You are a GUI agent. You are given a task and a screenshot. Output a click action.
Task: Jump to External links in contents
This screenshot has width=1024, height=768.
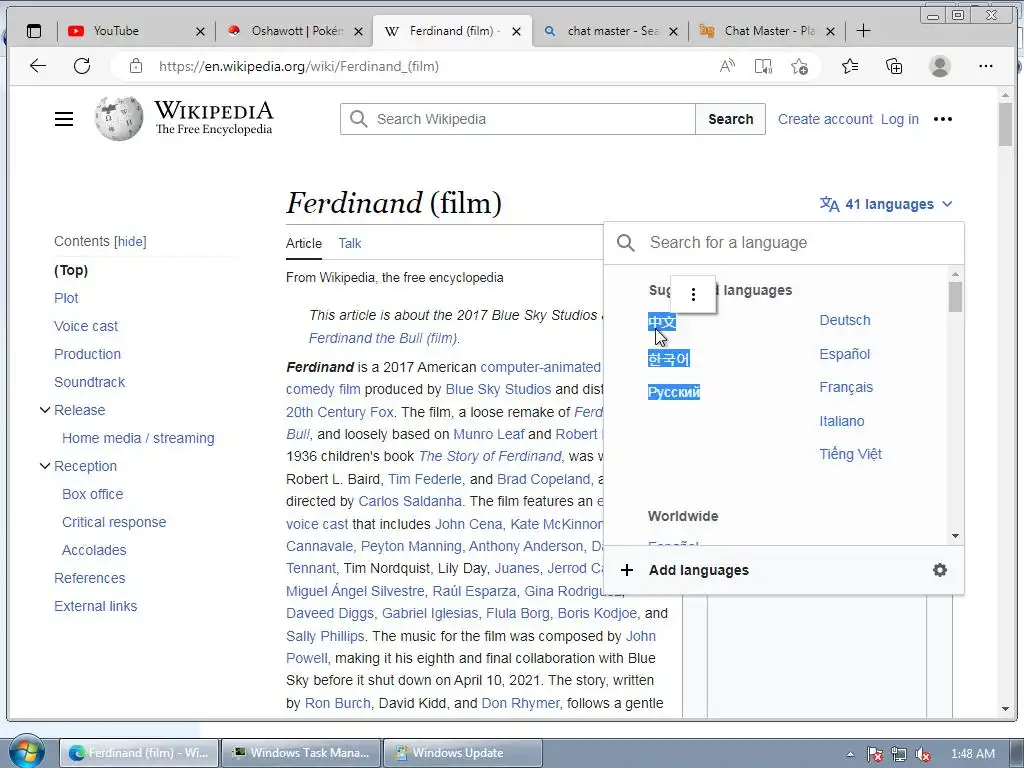95,607
